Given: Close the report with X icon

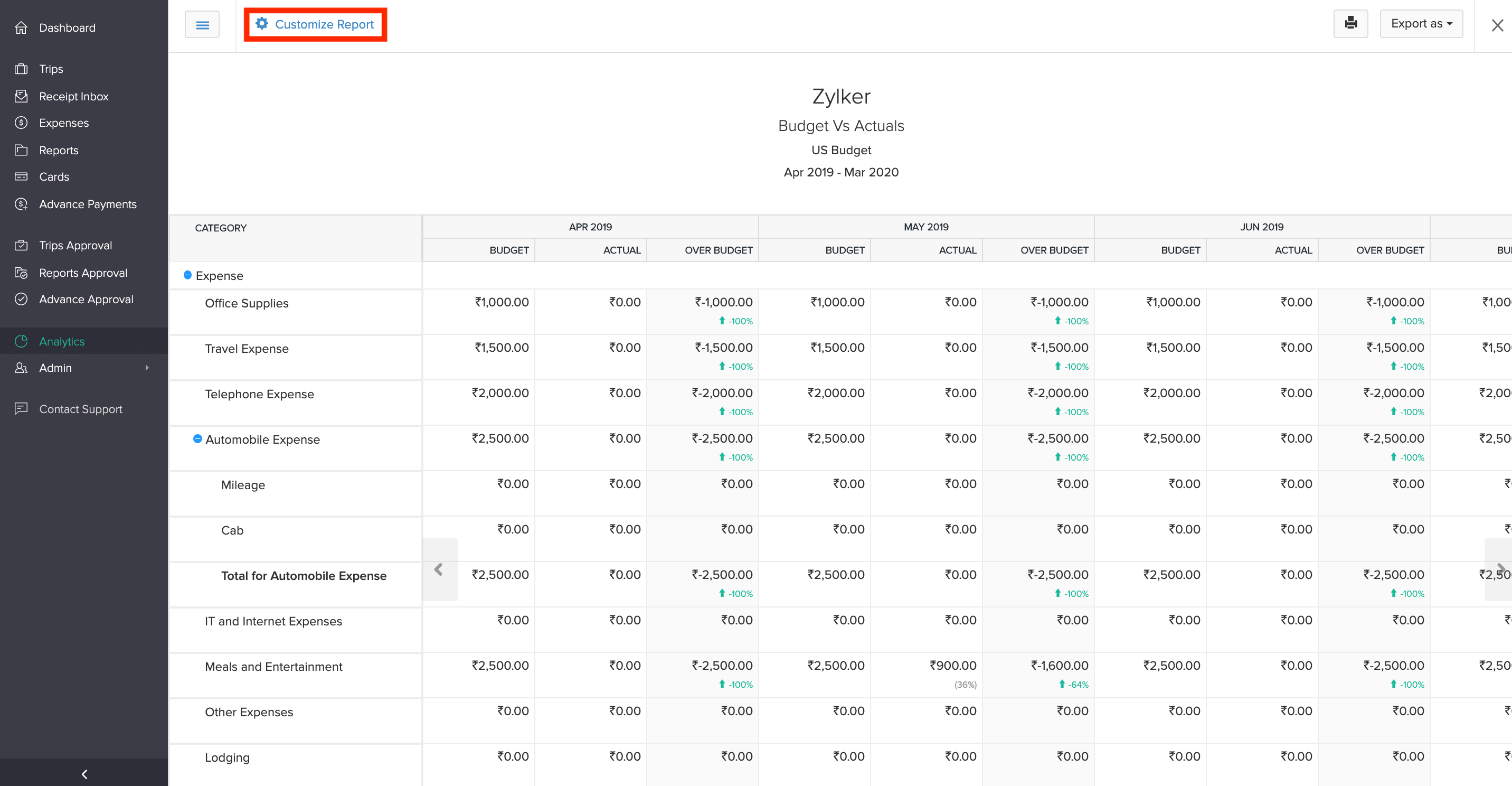Looking at the screenshot, I should tap(1497, 25).
